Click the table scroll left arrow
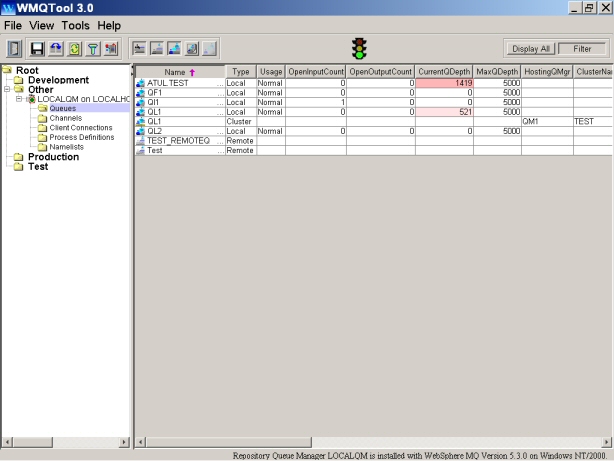 (141, 442)
